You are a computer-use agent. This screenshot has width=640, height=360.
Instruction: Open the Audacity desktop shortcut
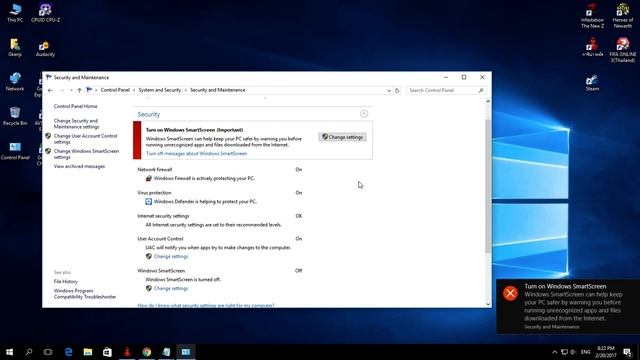(x=45, y=48)
